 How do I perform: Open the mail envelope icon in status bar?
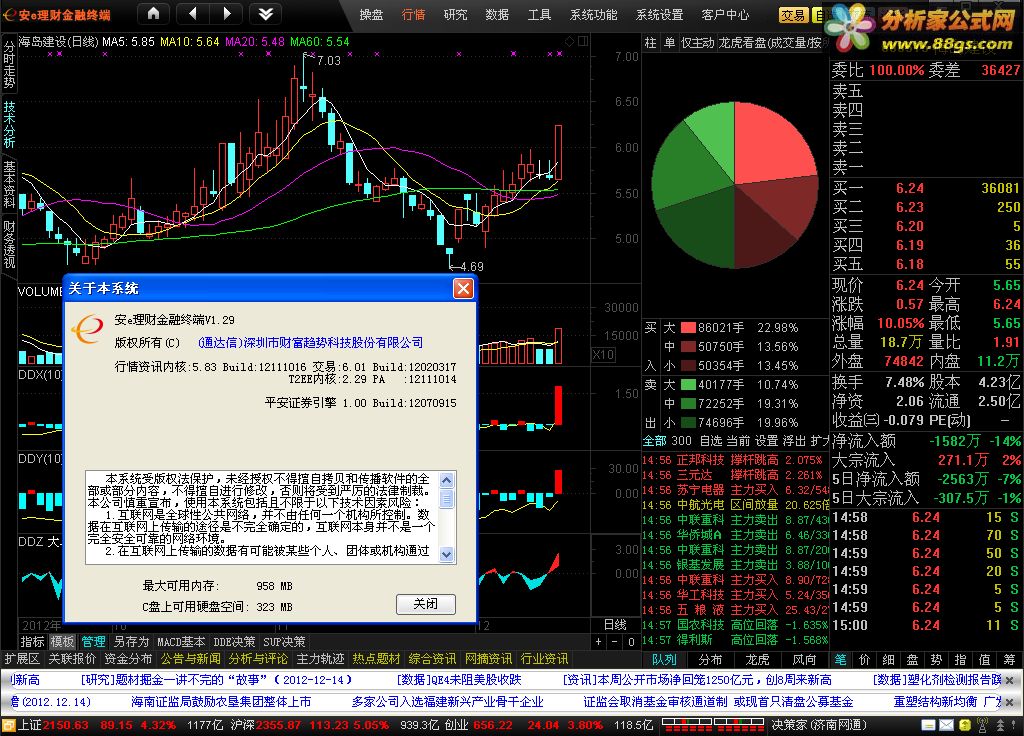click(x=946, y=725)
